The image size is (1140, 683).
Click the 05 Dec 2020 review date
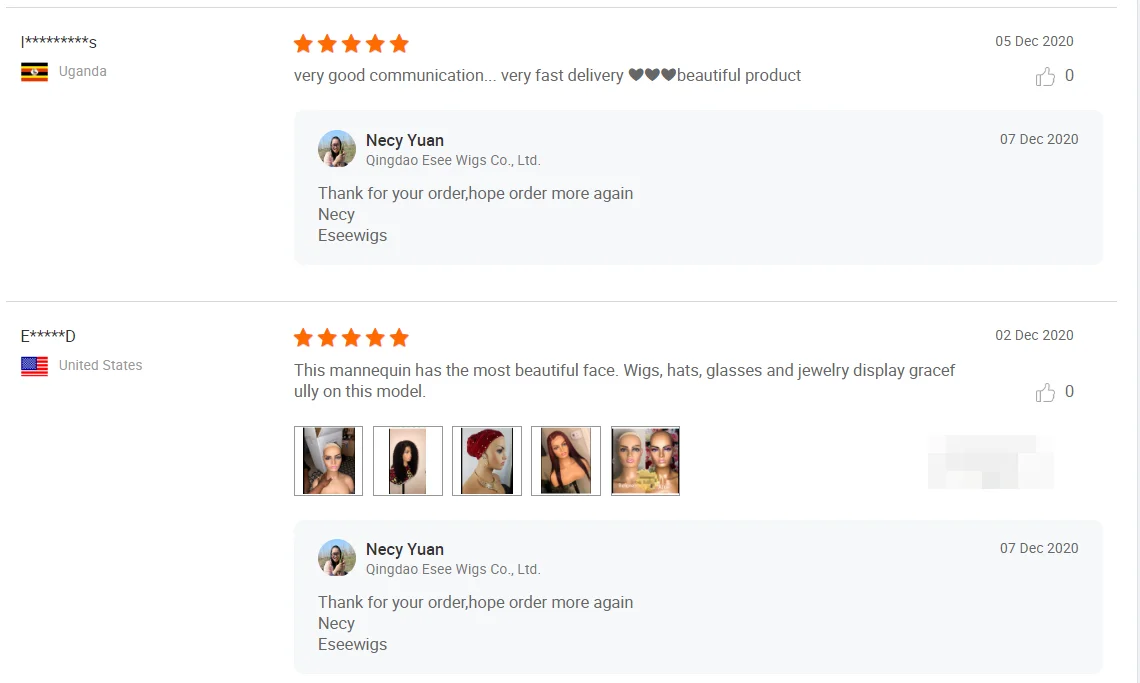pyautogui.click(x=1034, y=41)
